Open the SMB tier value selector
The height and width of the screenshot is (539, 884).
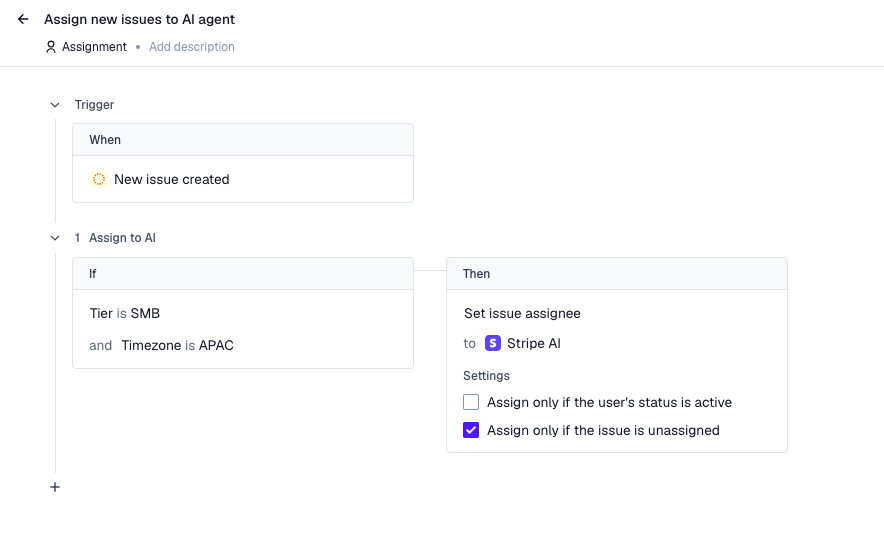(x=145, y=313)
